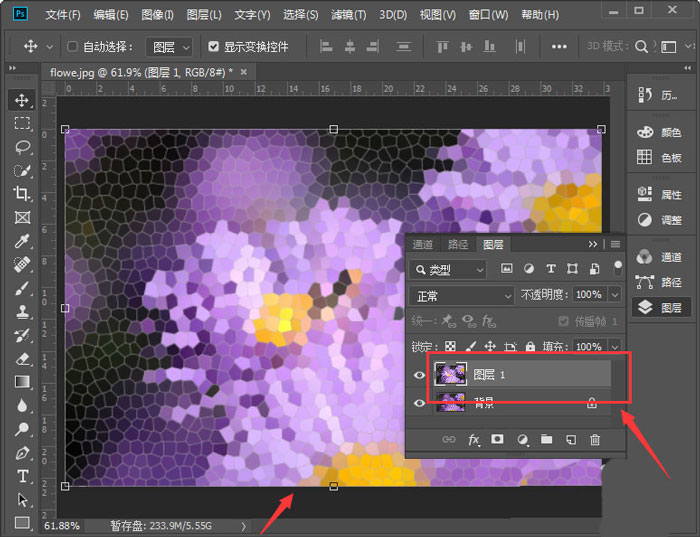The width and height of the screenshot is (700, 537).
Task: Select the Rectangle shape tool
Action: [21, 523]
